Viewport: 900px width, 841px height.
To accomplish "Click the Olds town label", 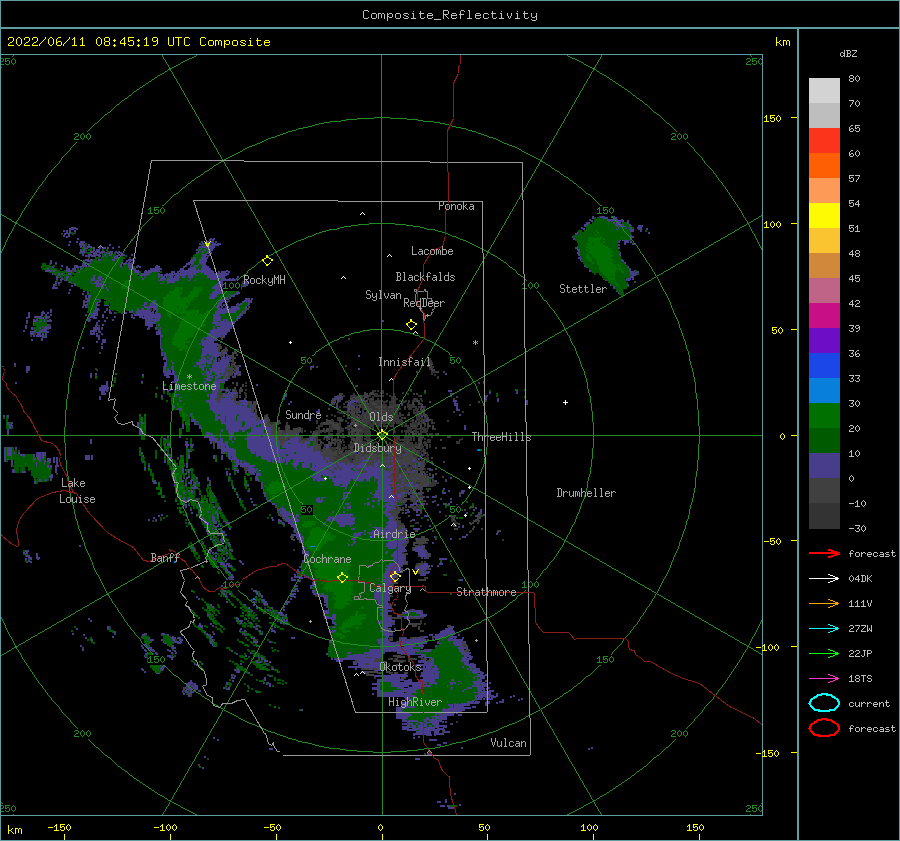I will tap(381, 417).
